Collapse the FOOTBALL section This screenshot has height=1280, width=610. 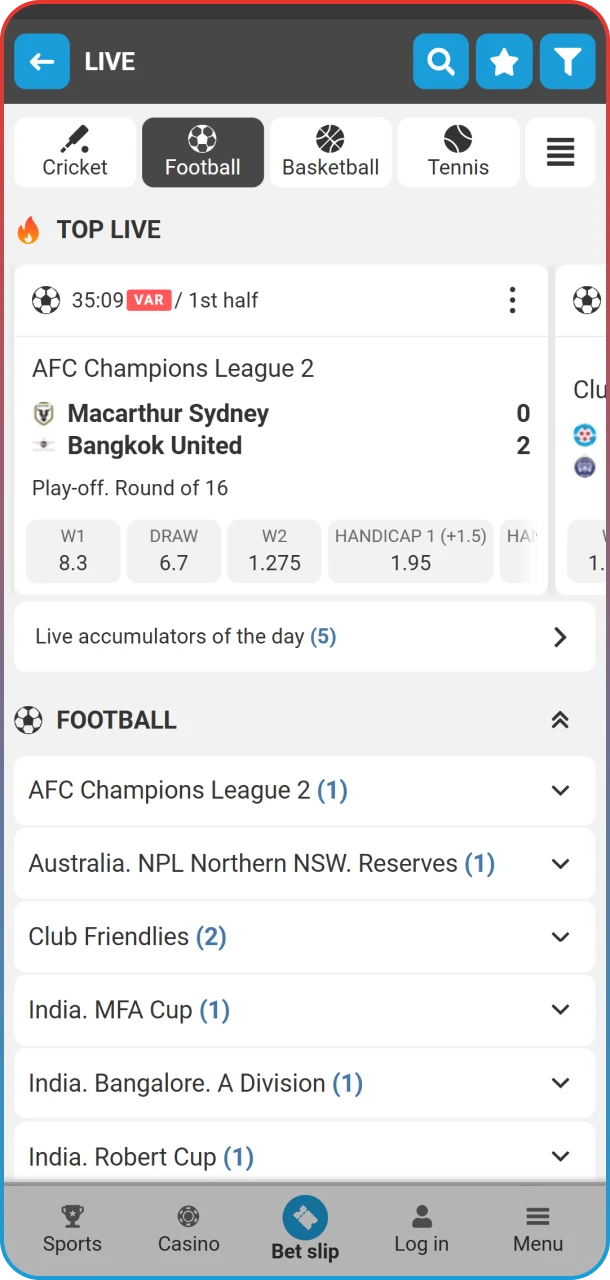pyautogui.click(x=560, y=719)
